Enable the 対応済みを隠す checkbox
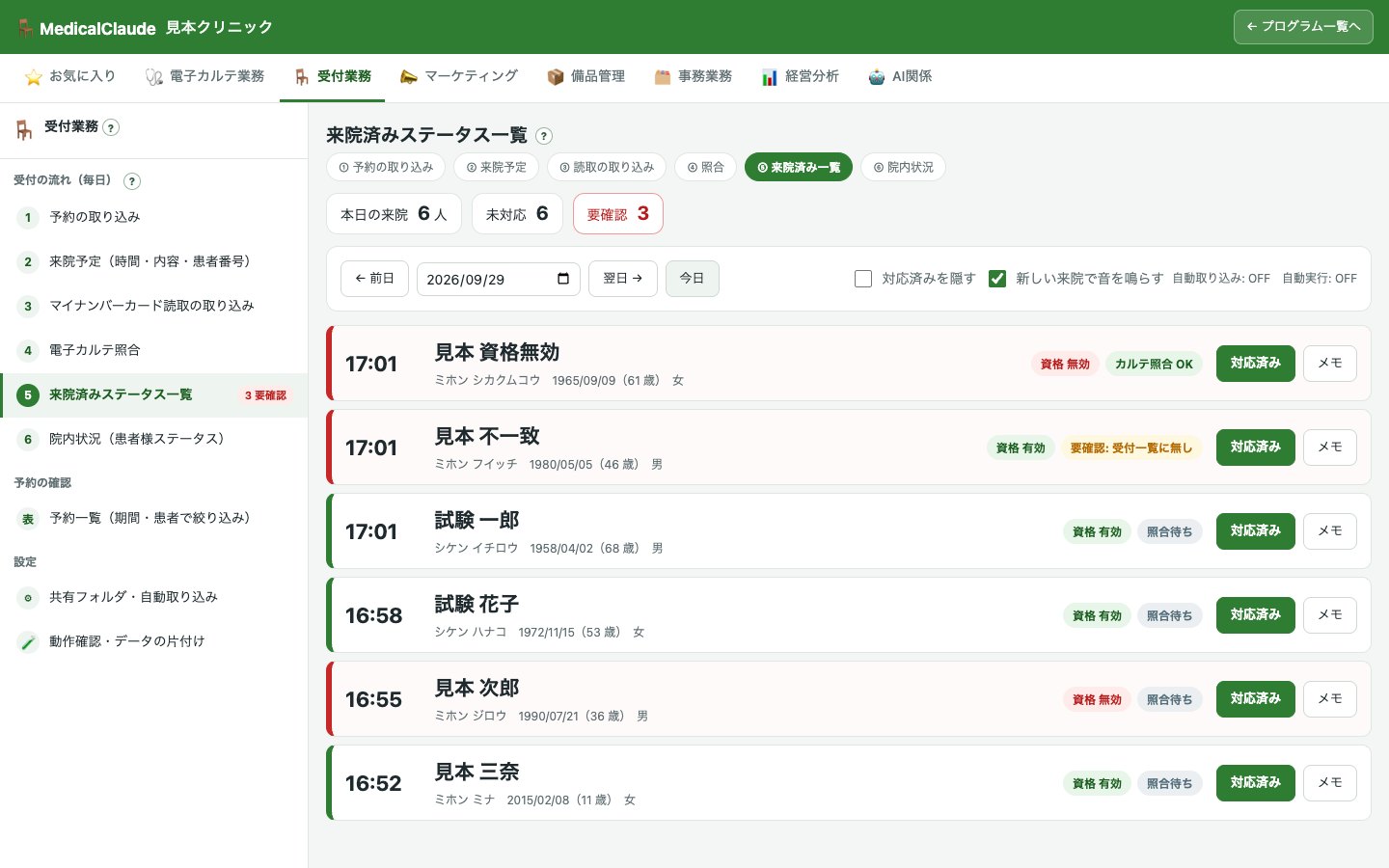Viewport: 1389px width, 868px height. click(863, 279)
